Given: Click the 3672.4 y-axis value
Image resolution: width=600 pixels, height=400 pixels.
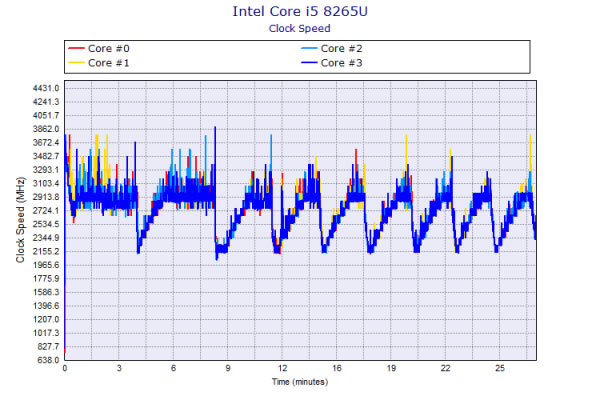Looking at the screenshot, I should click(x=46, y=143).
